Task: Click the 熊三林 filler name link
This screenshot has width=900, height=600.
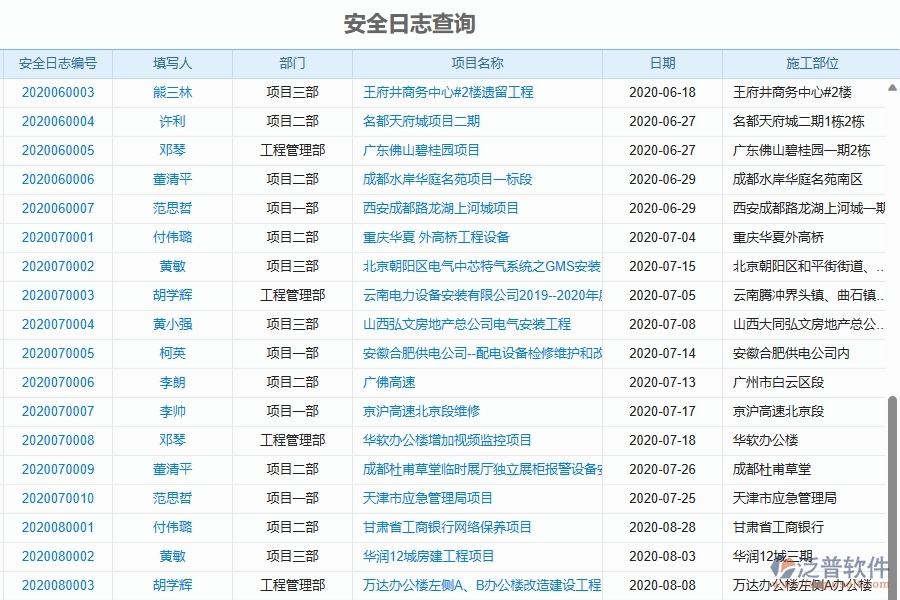Action: pos(172,92)
